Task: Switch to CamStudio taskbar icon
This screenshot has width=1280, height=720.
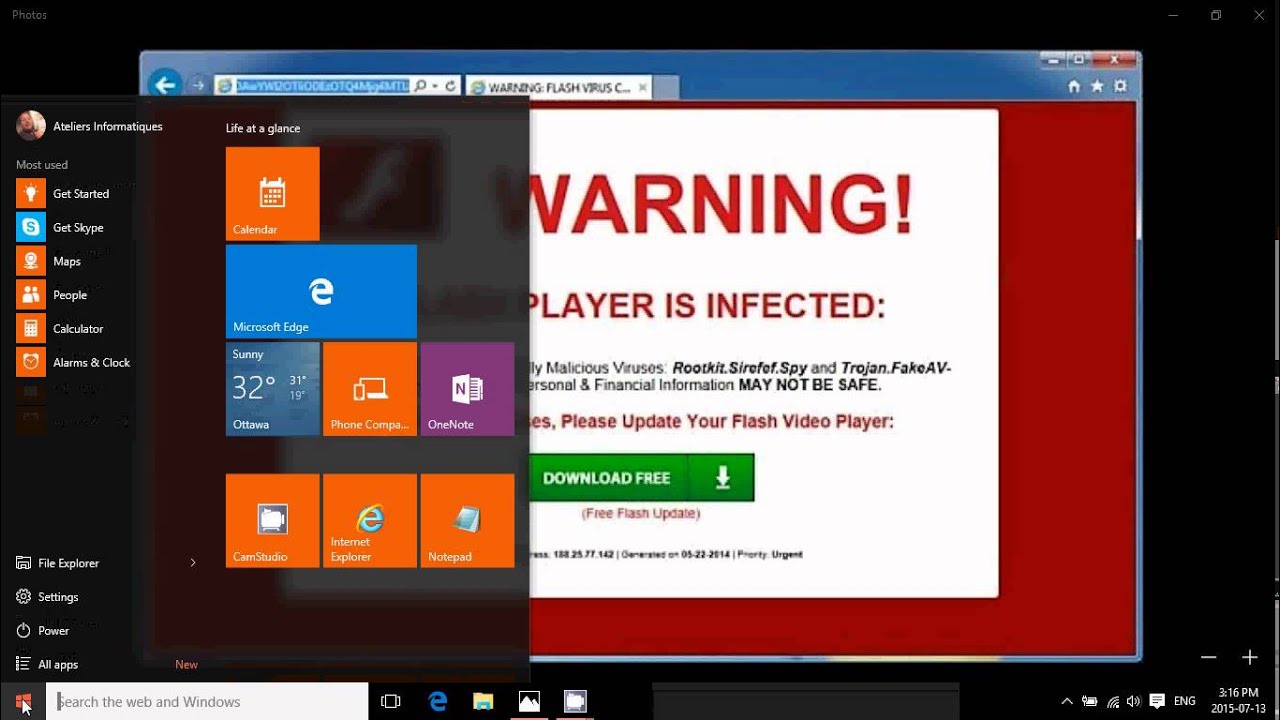Action: pos(575,702)
